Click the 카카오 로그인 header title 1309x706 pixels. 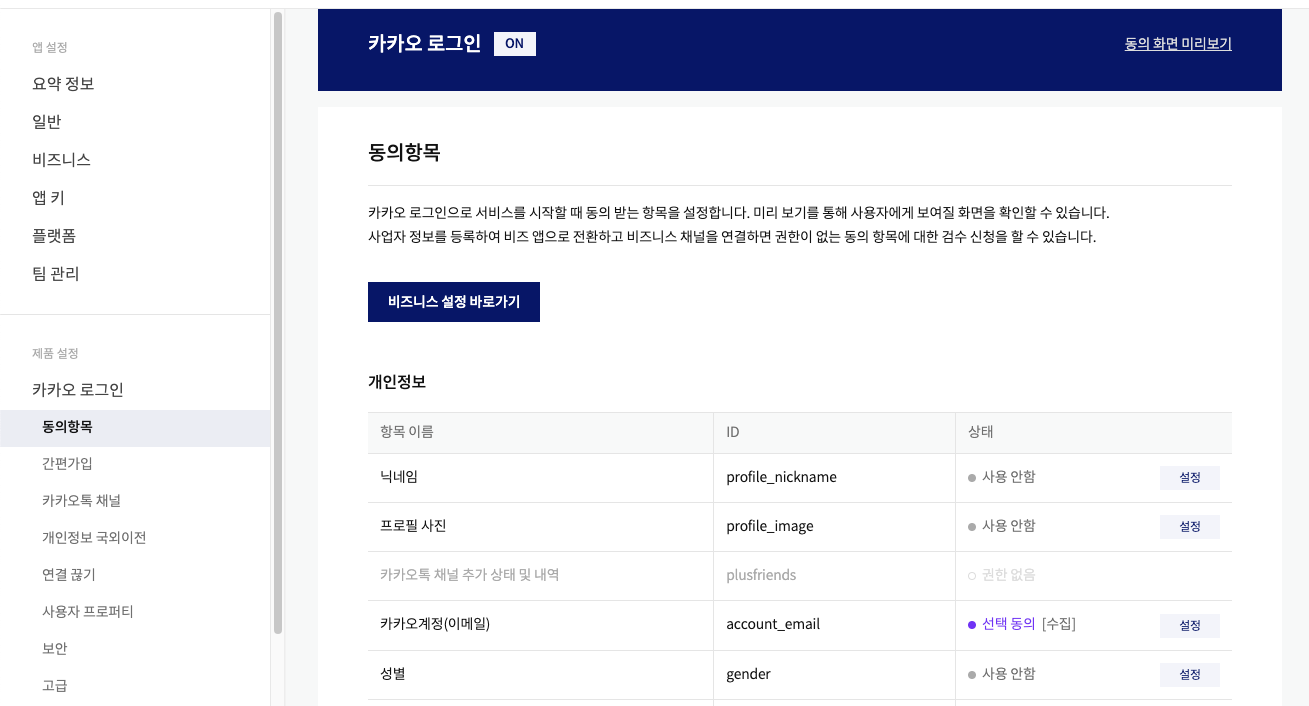click(424, 43)
